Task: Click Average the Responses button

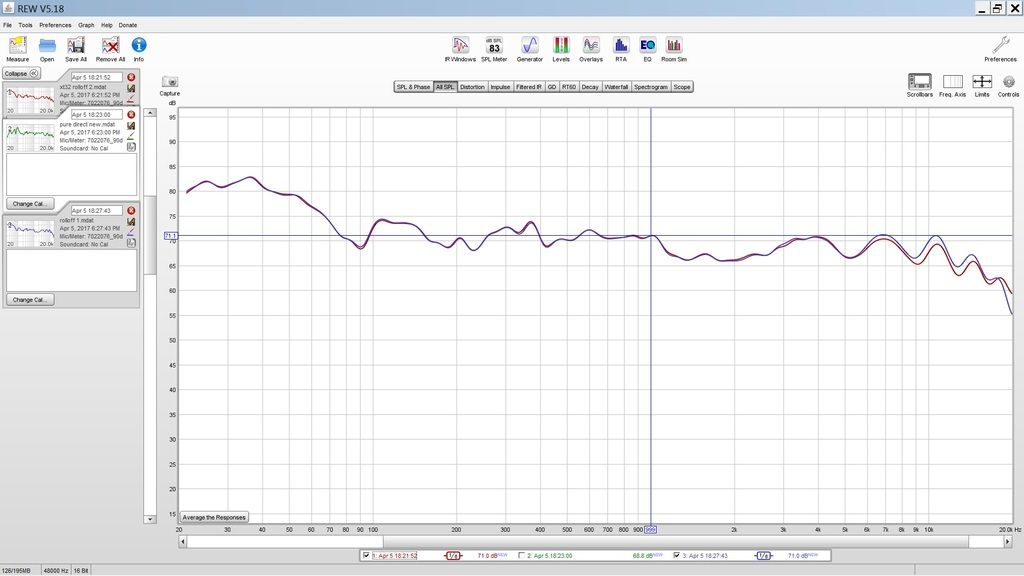Action: point(214,517)
